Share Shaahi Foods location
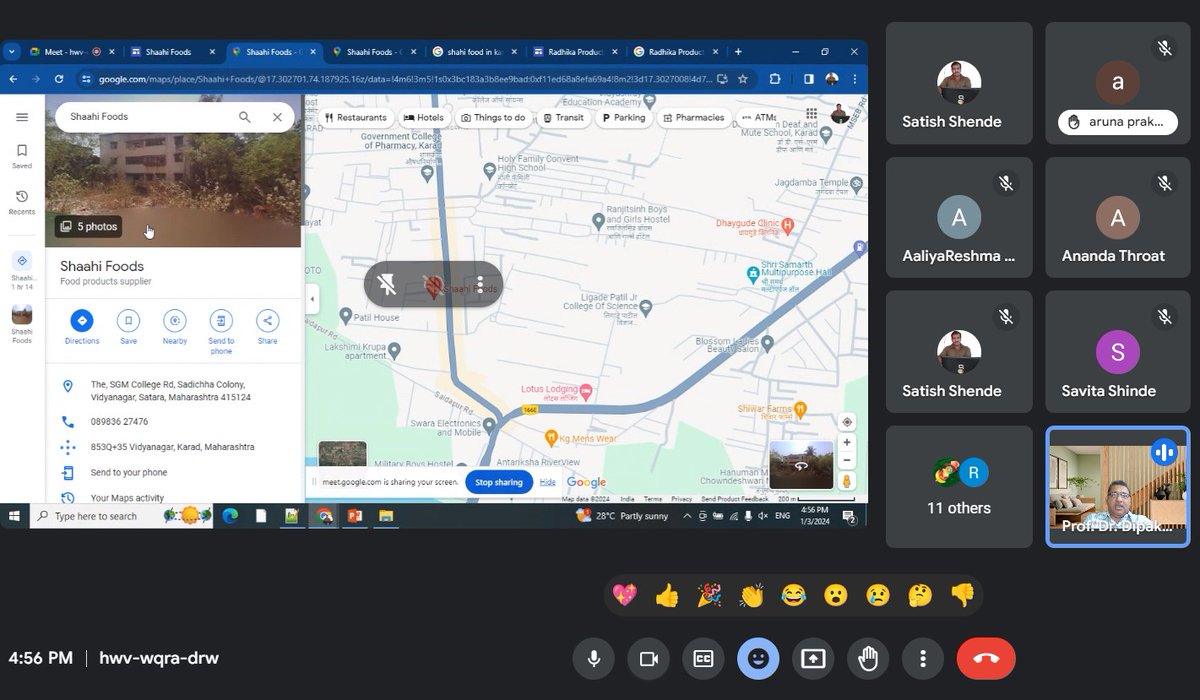This screenshot has height=700, width=1200. coord(267,326)
